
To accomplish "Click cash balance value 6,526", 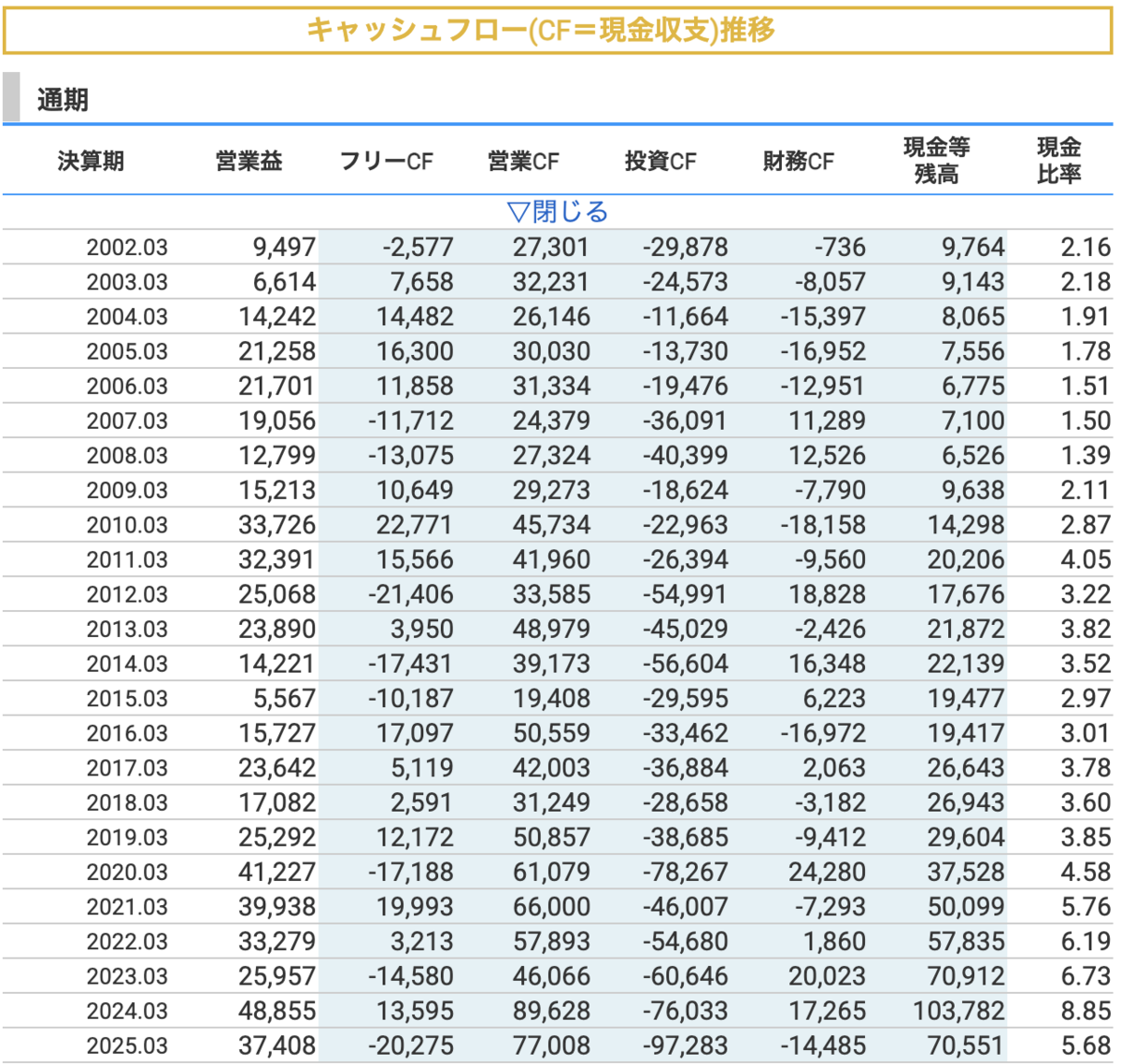I will (972, 455).
